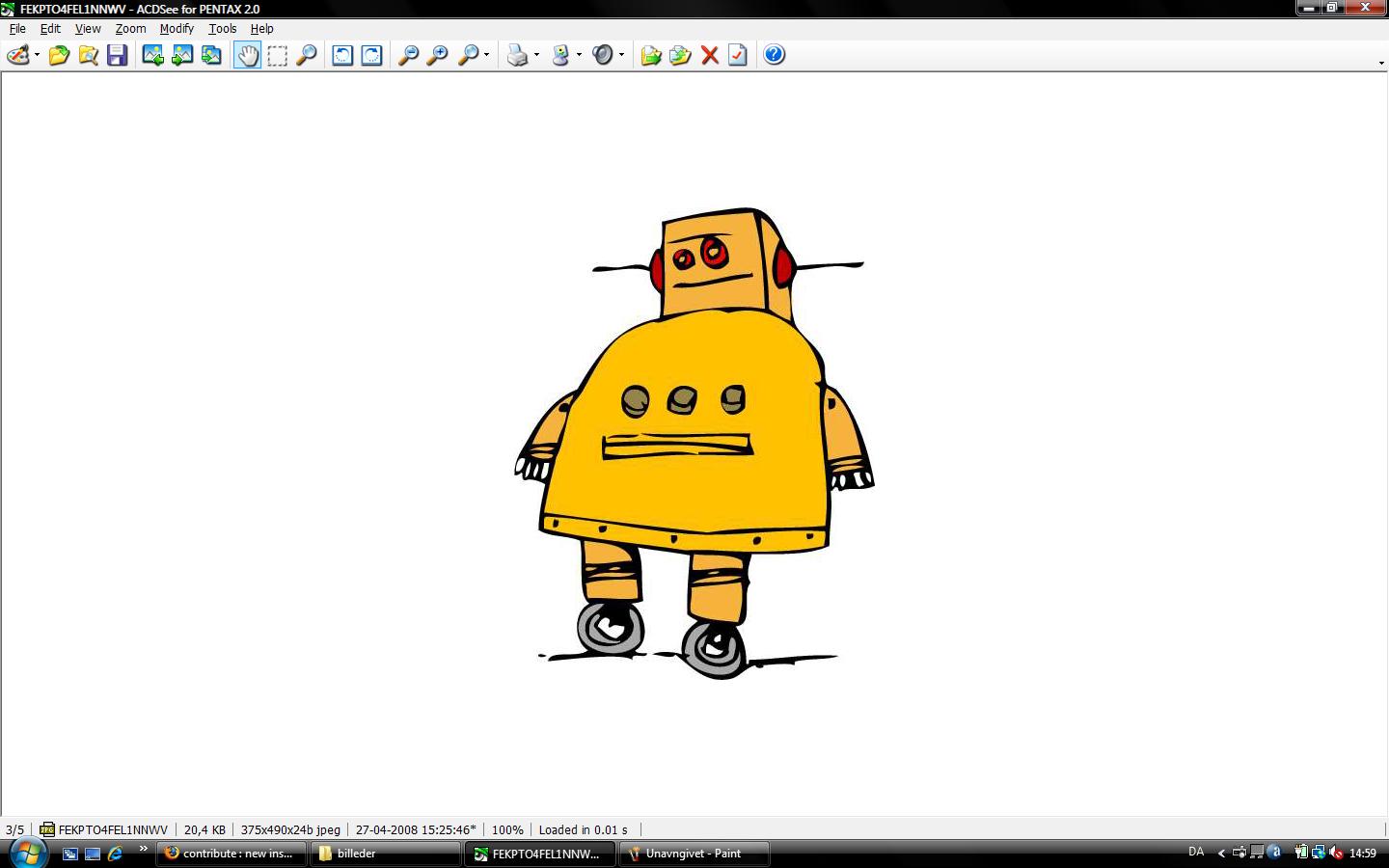Expand the zoom-to dropdown arrow
This screenshot has width=1389, height=868.
click(486, 55)
